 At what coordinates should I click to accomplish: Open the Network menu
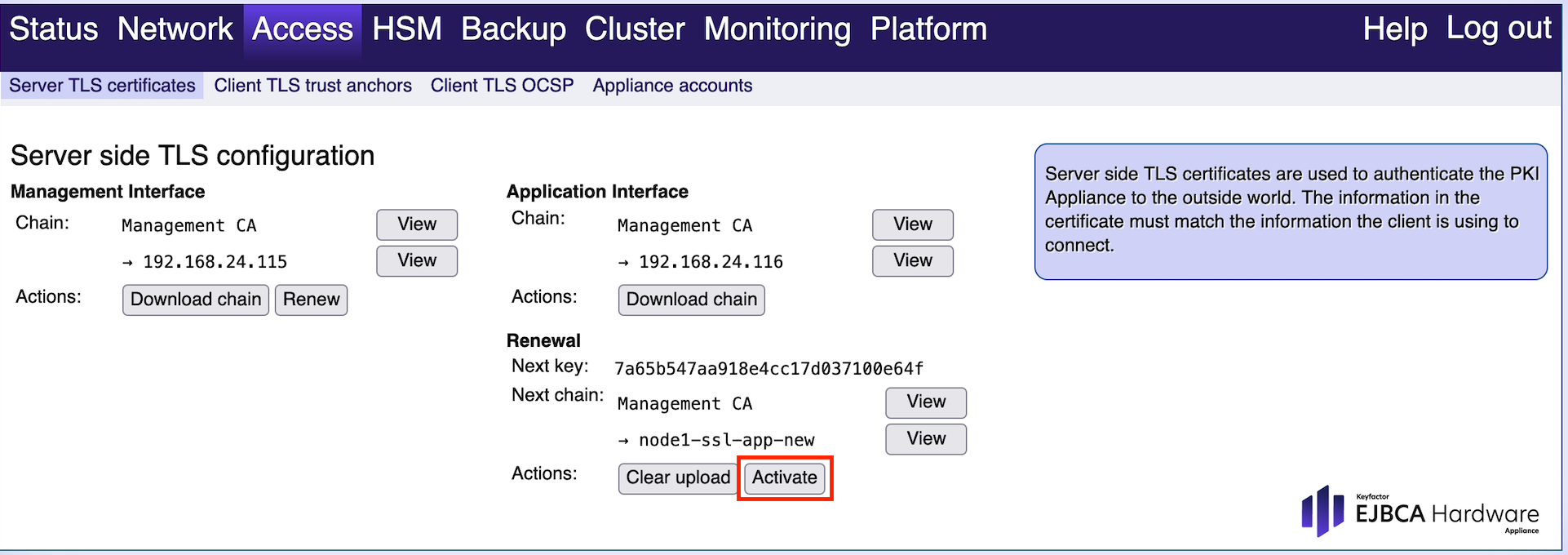coord(175,29)
